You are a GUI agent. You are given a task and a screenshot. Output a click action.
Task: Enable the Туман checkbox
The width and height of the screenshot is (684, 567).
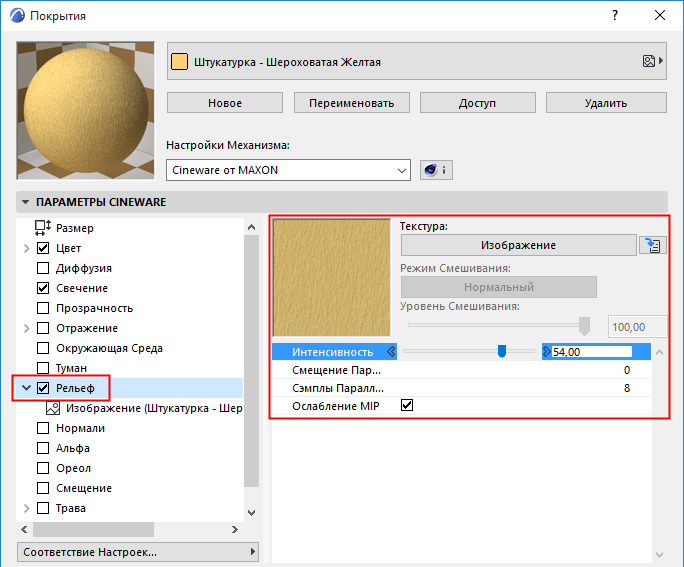pos(43,368)
